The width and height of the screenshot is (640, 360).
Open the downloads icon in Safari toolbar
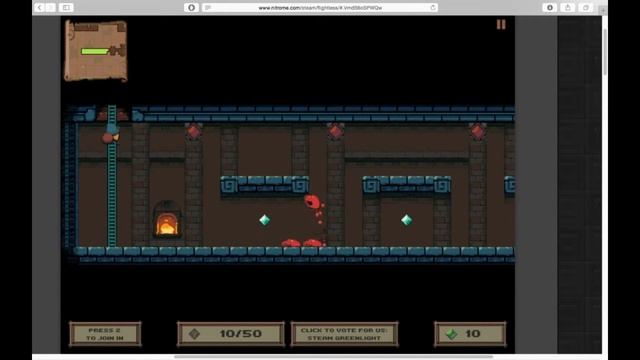pos(550,7)
